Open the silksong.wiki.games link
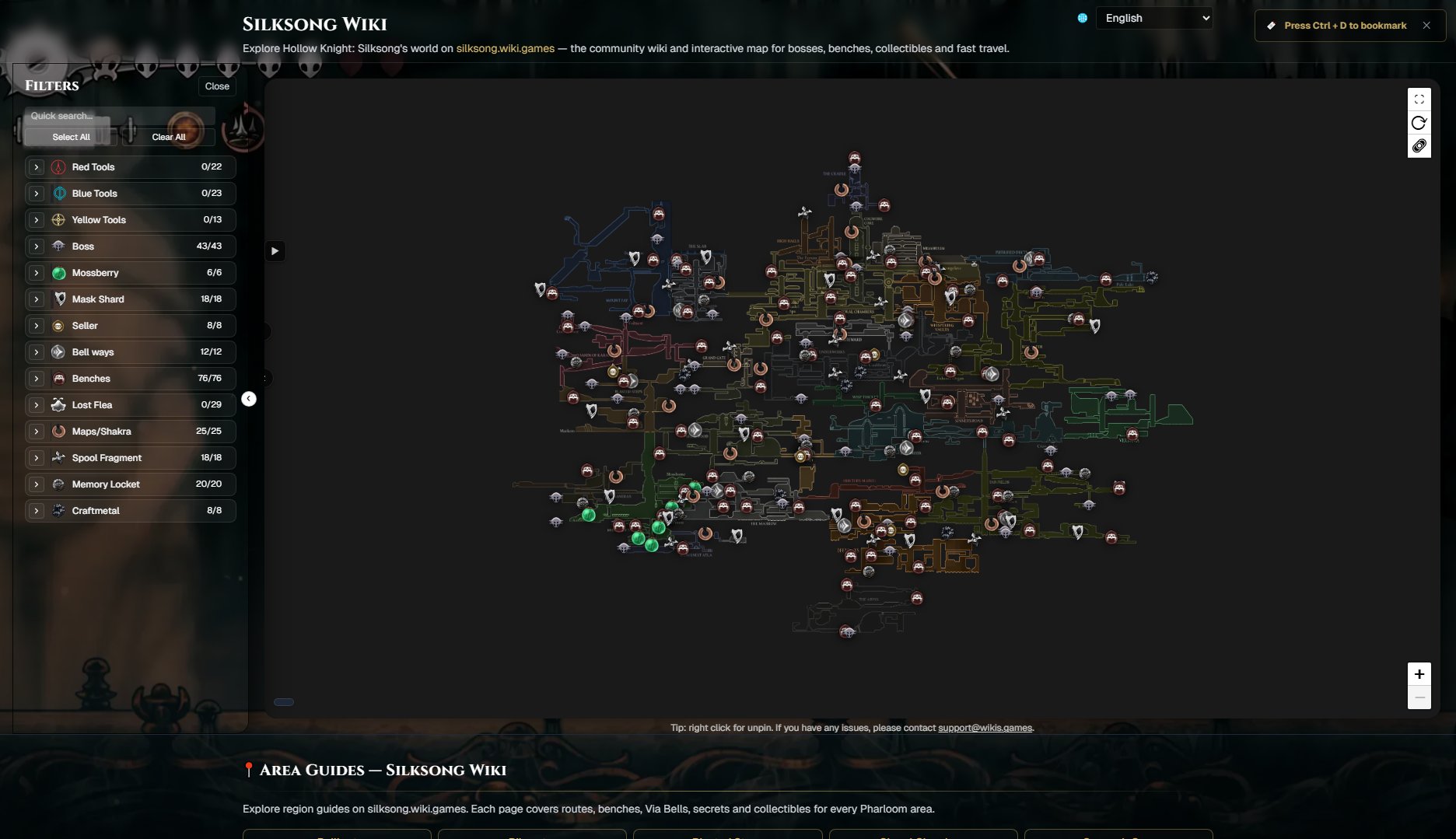Screen dimensions: 1456x839 click(x=505, y=48)
